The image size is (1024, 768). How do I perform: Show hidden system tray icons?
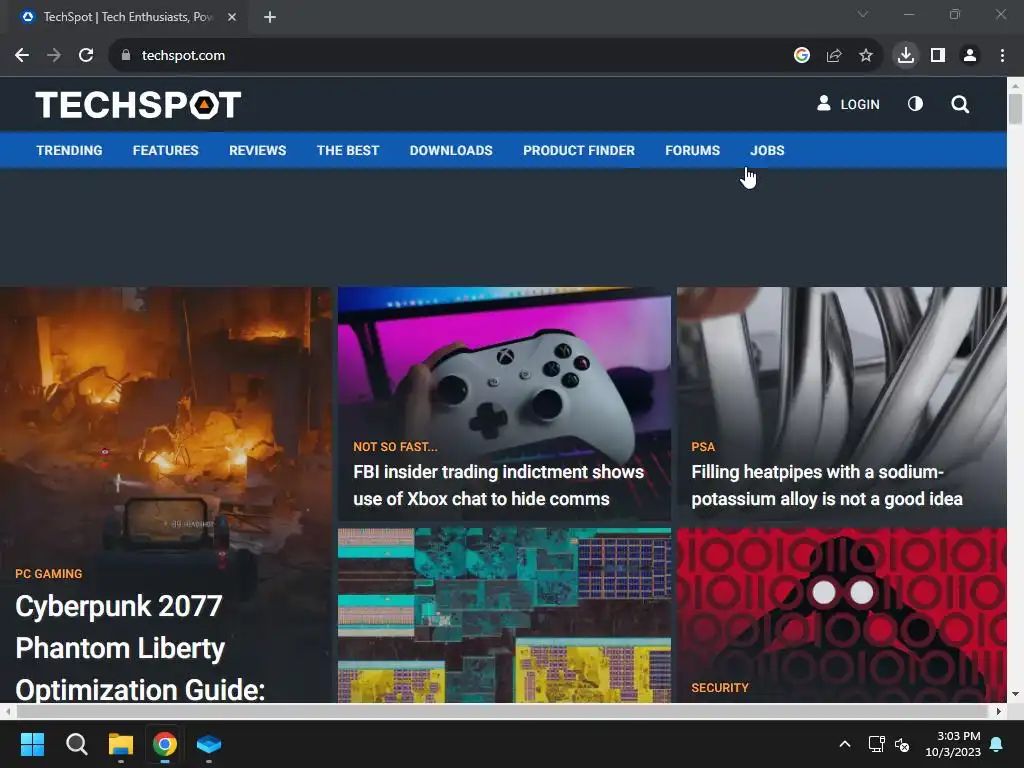tap(844, 744)
